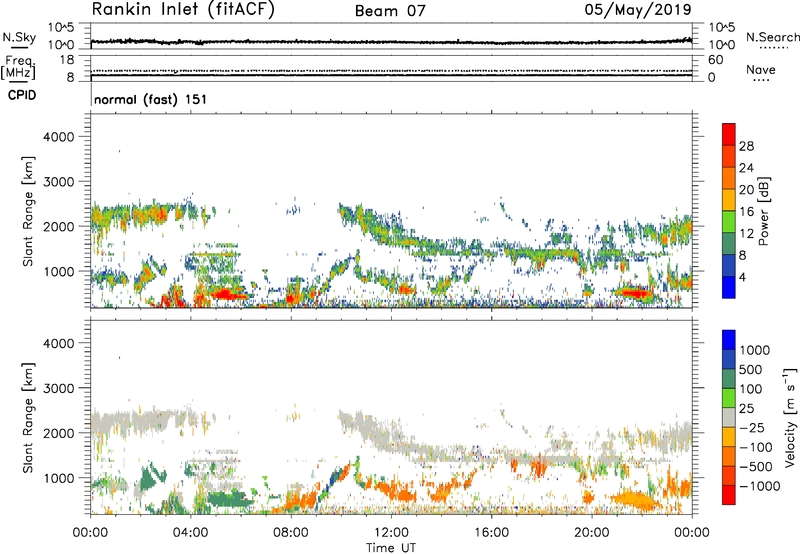Click the '08:00' time tick label

click(291, 533)
